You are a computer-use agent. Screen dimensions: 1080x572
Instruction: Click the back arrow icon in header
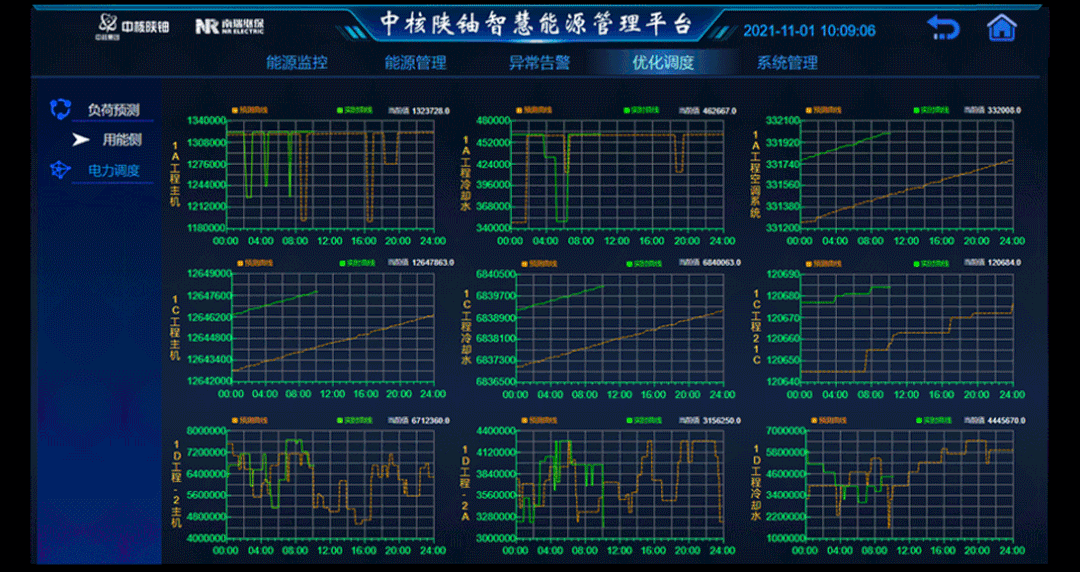pos(942,28)
